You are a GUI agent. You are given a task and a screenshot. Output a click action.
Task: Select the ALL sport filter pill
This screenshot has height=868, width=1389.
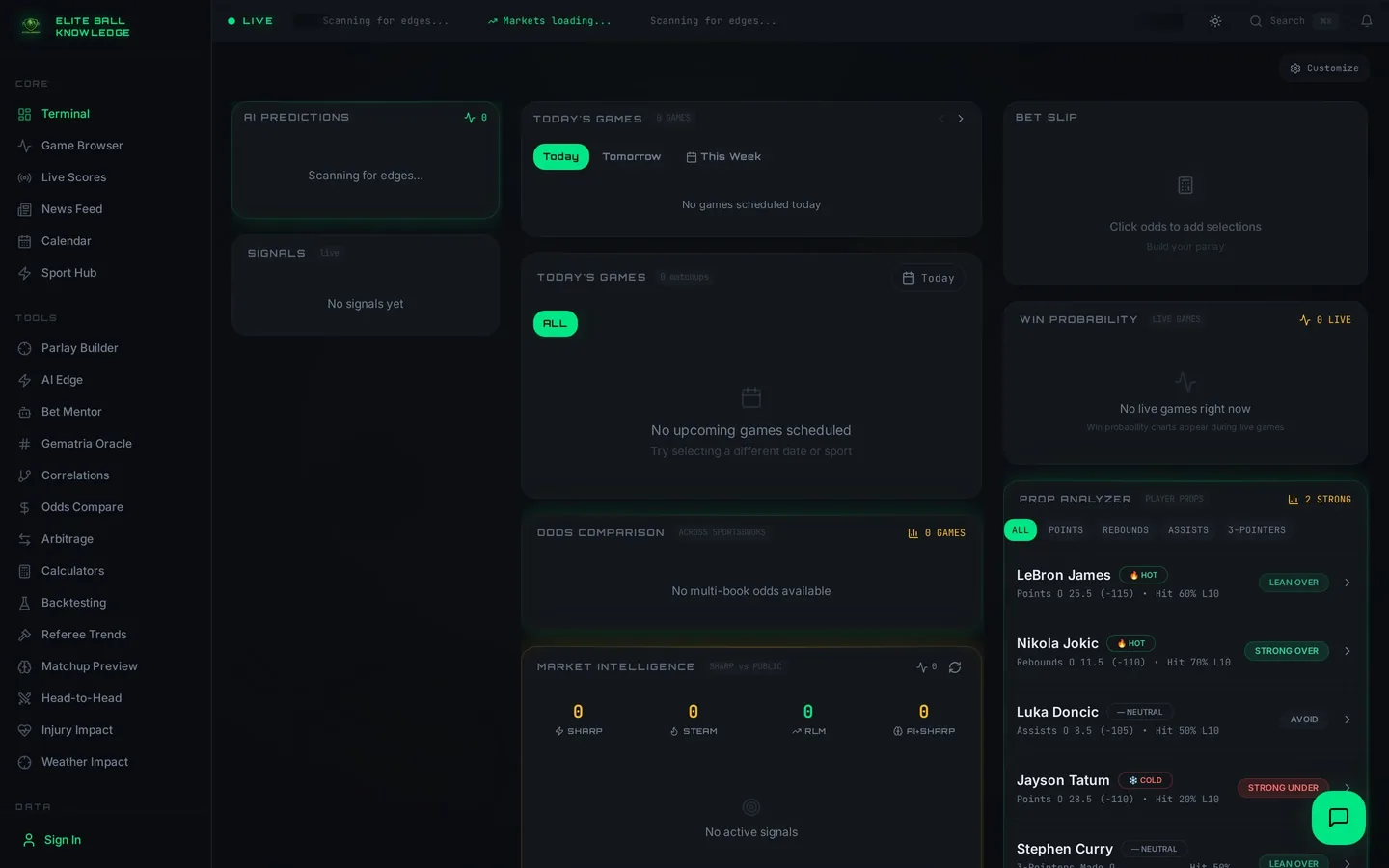point(556,324)
